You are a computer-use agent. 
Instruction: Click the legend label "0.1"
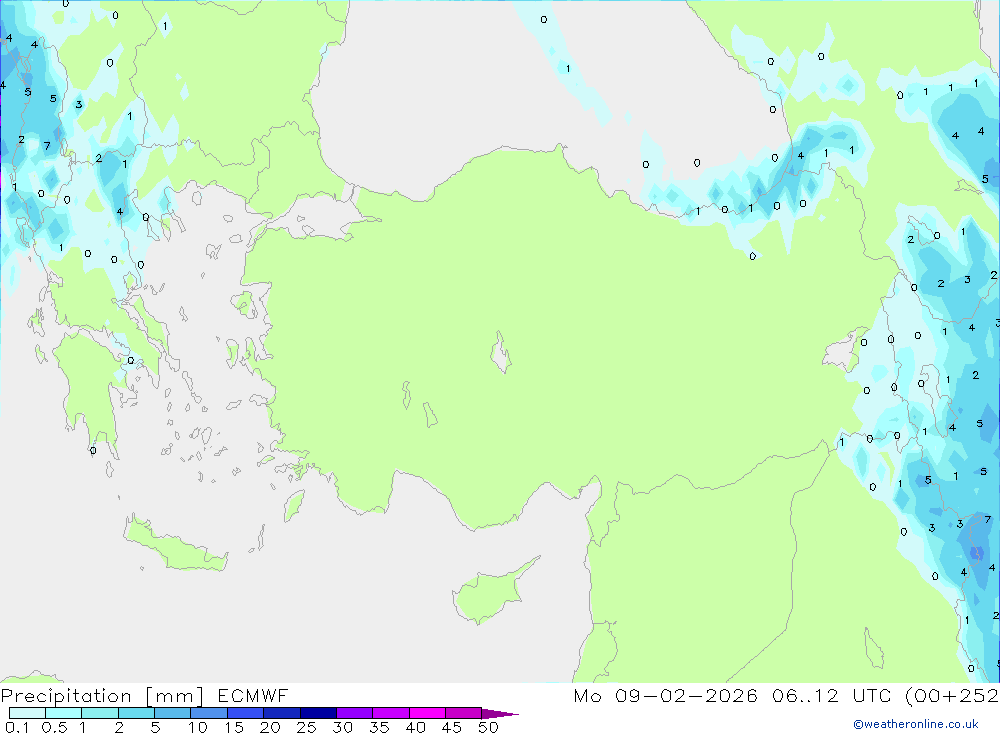click(17, 727)
